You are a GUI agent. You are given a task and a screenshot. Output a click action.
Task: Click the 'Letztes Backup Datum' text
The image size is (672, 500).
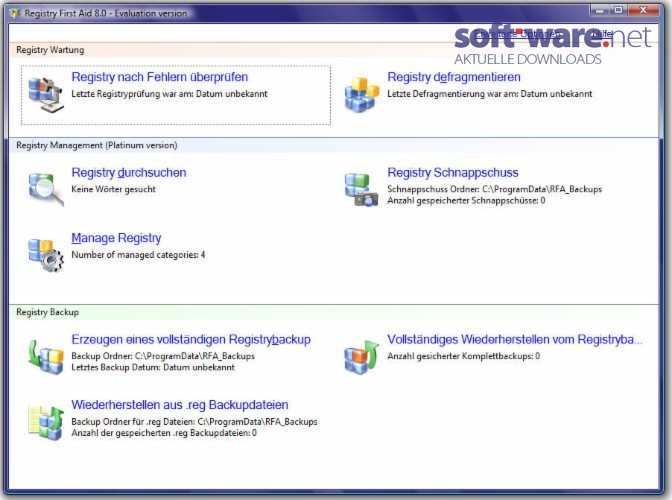[153, 368]
